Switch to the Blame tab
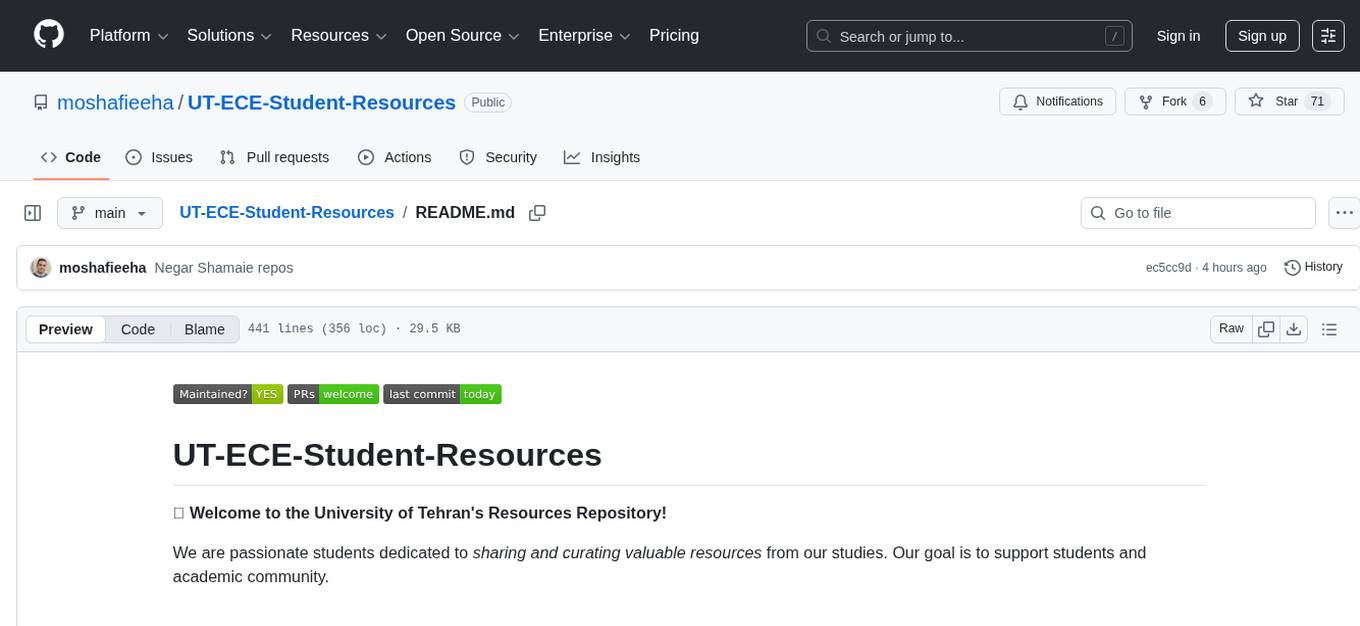This screenshot has height=626, width=1360. [204, 329]
